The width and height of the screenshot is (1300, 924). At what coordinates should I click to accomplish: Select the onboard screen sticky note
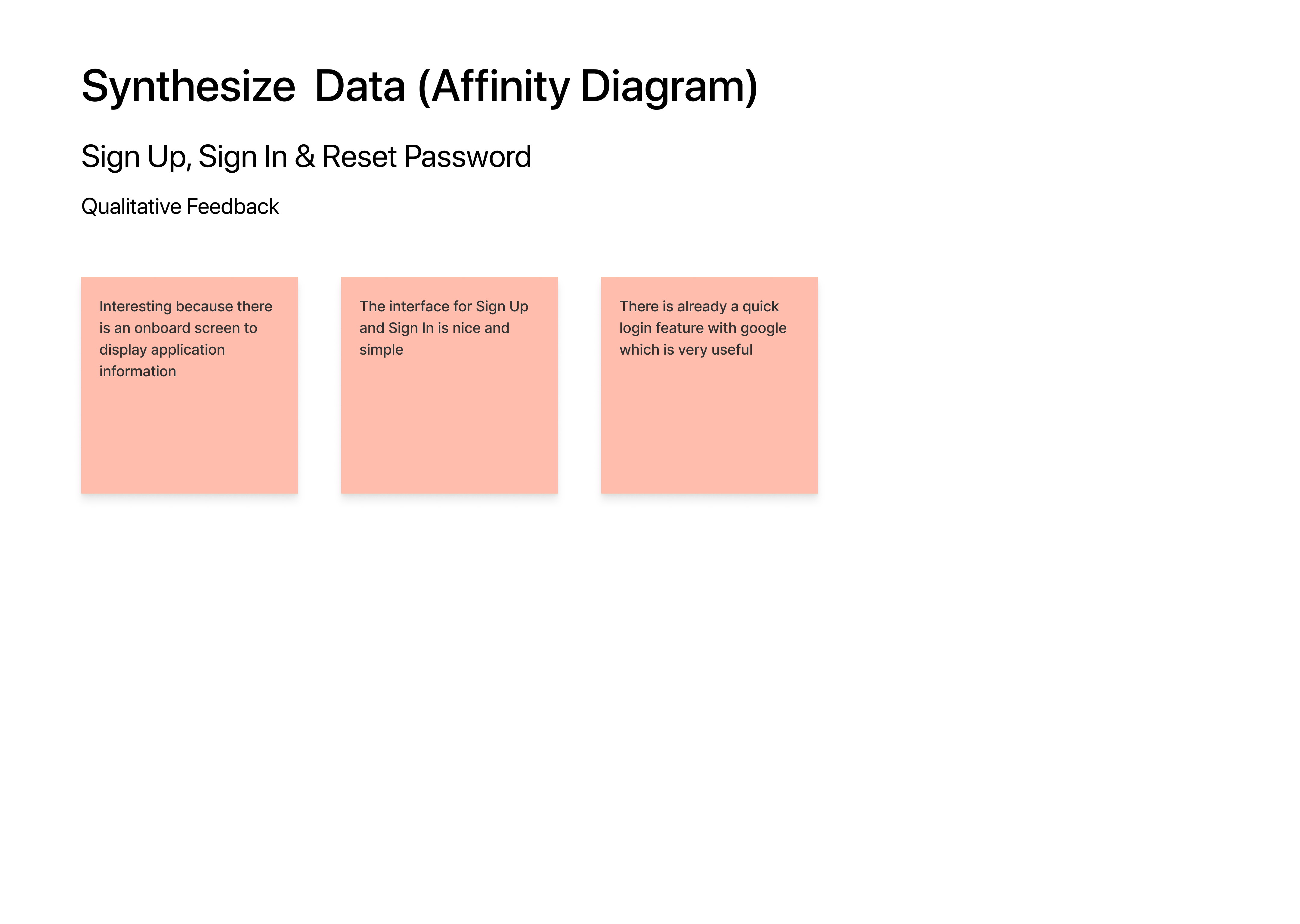point(189,433)
